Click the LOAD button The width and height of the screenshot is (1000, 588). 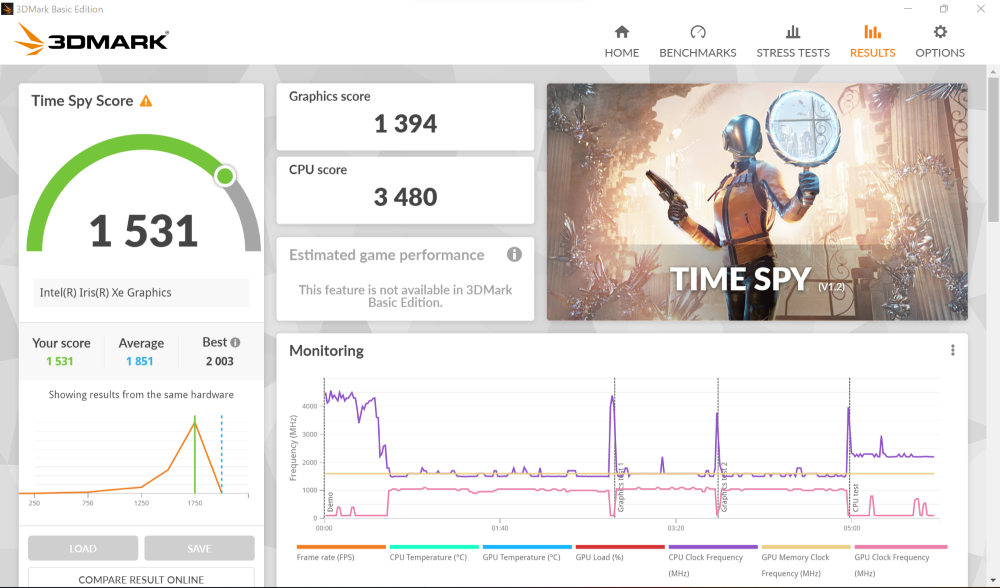83,548
